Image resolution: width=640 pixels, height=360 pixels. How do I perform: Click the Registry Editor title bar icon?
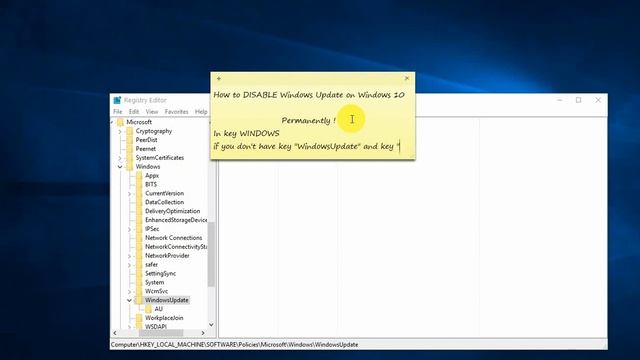click(x=117, y=100)
